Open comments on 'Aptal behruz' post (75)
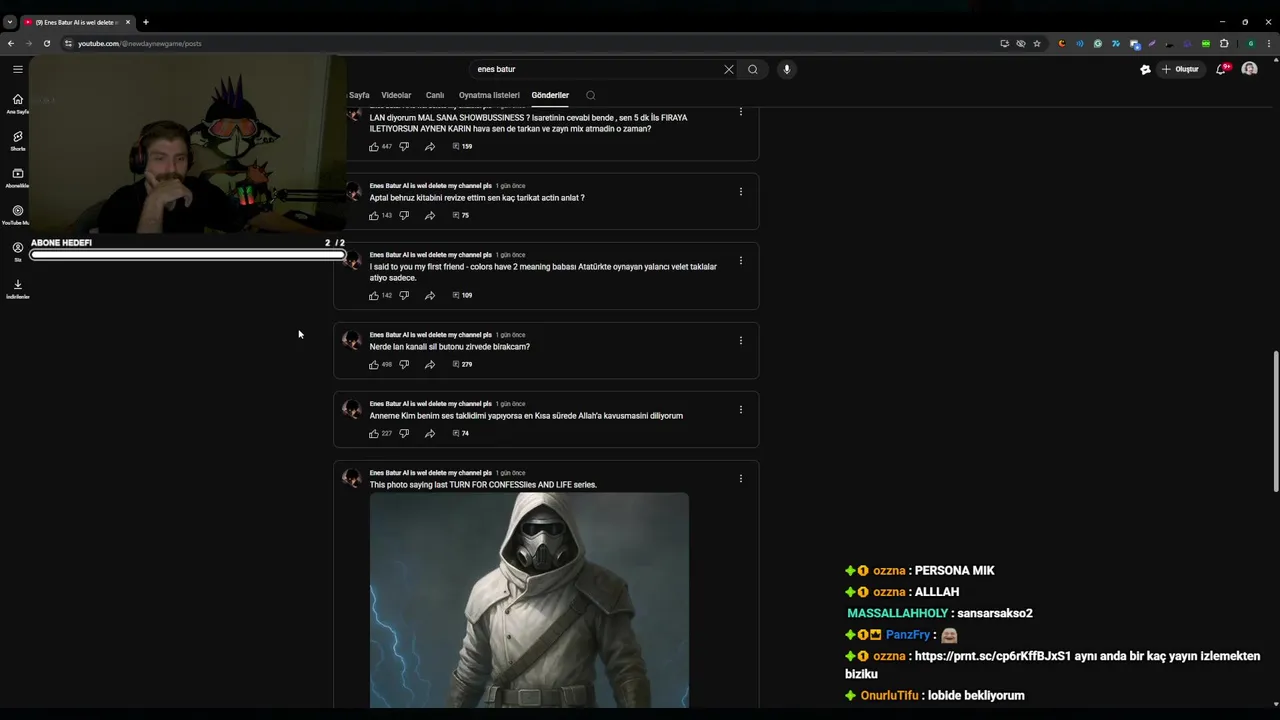Image resolution: width=1280 pixels, height=720 pixels. click(461, 215)
